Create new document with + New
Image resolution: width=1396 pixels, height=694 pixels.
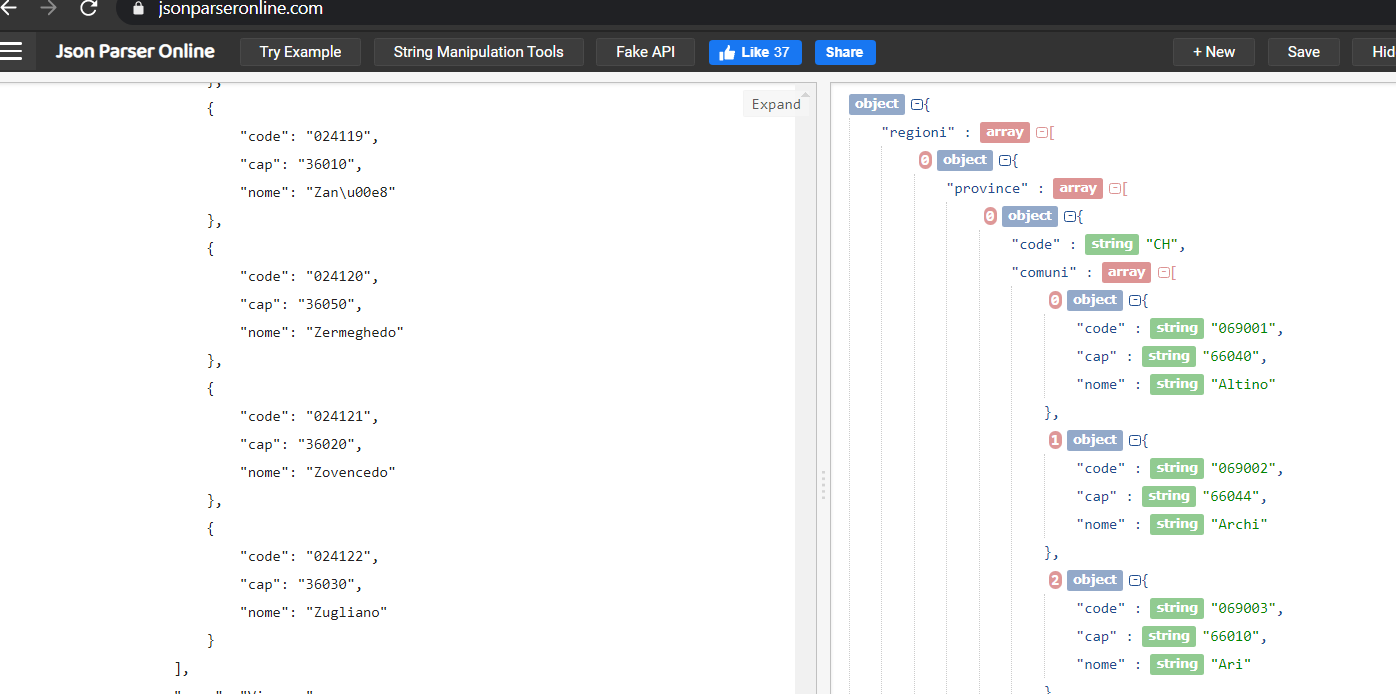coord(1213,52)
